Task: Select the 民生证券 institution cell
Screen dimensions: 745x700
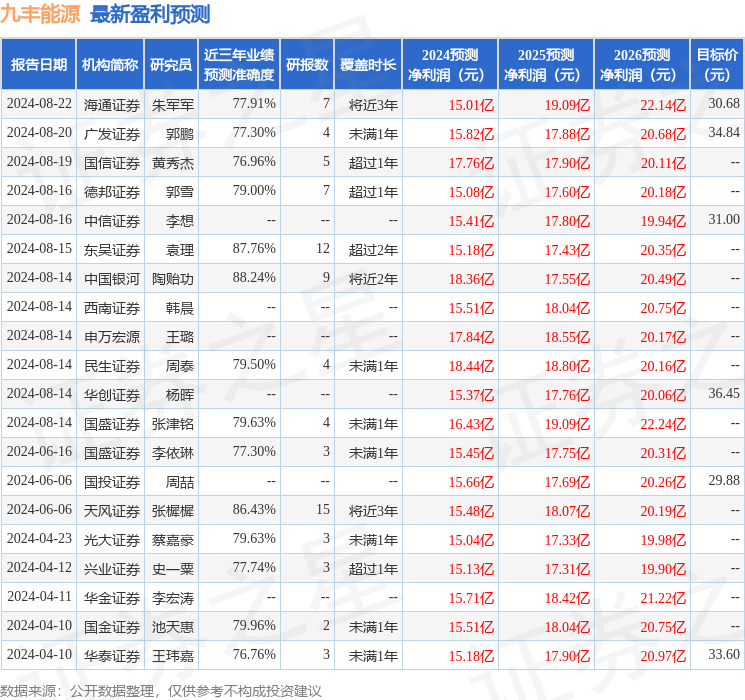Action: tap(112, 366)
